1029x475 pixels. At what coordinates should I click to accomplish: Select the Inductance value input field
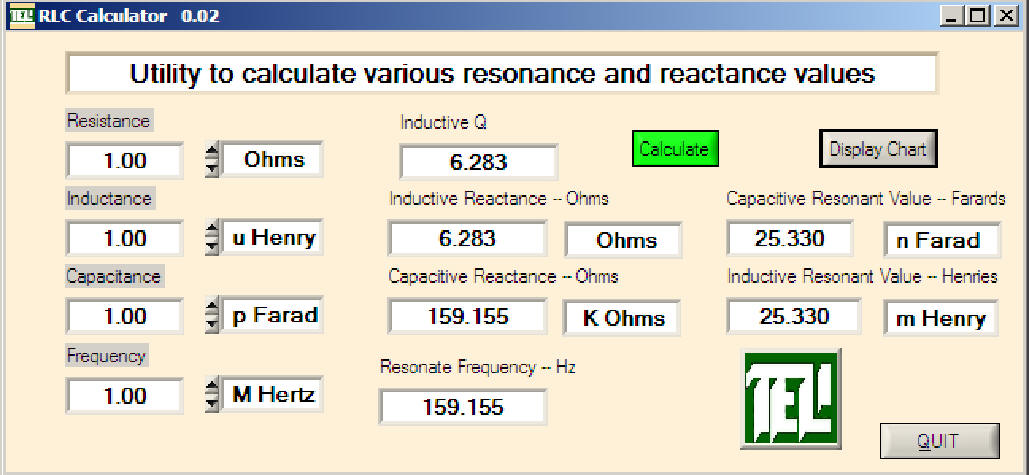125,239
